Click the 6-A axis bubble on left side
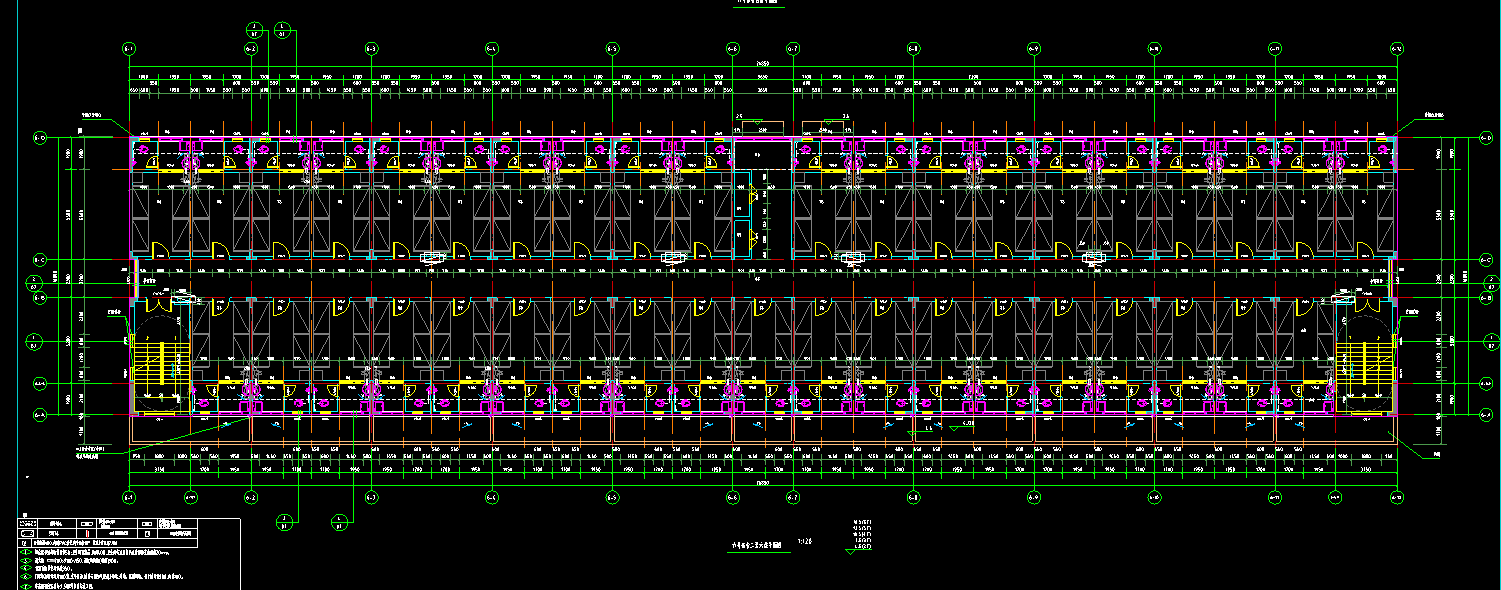 tap(41, 413)
